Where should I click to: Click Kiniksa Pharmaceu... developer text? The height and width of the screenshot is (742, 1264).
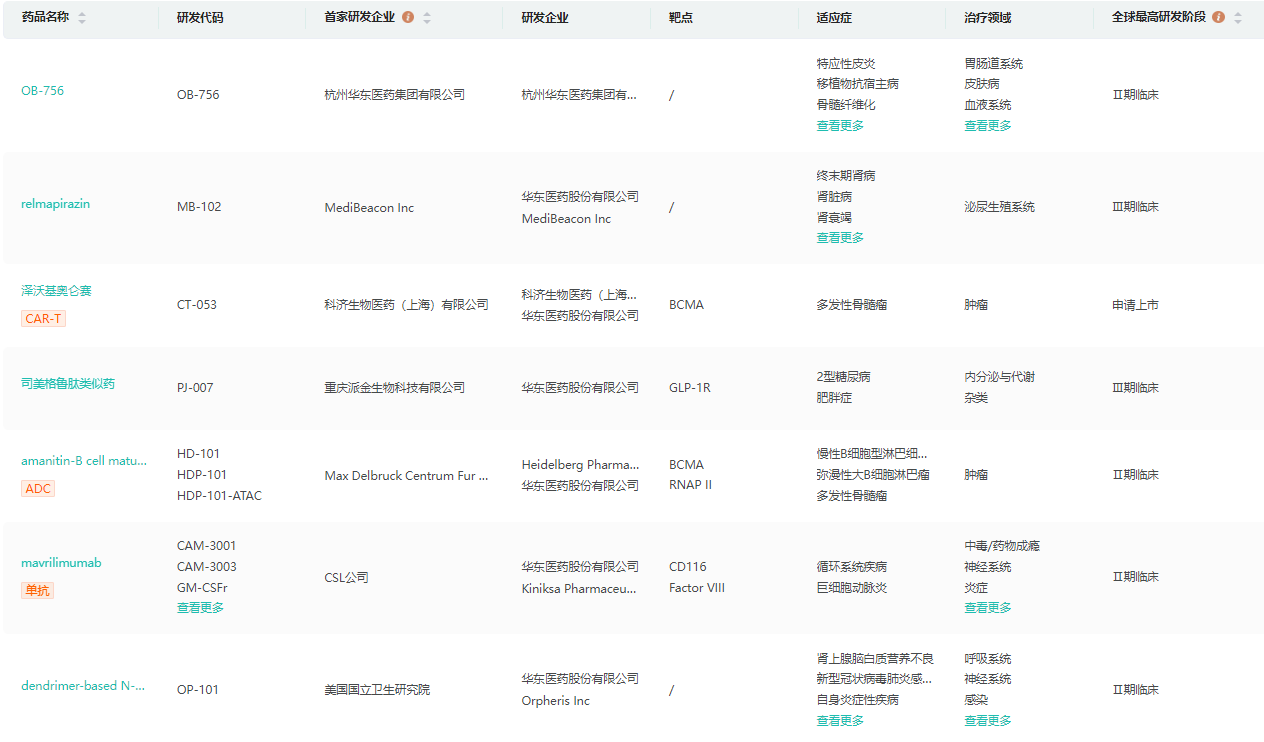[579, 589]
